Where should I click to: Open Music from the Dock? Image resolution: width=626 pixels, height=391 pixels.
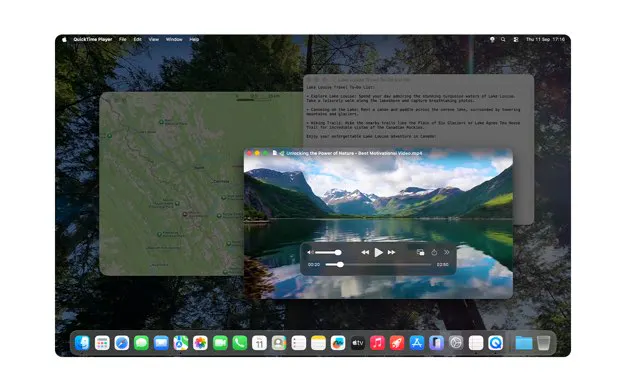click(x=377, y=343)
